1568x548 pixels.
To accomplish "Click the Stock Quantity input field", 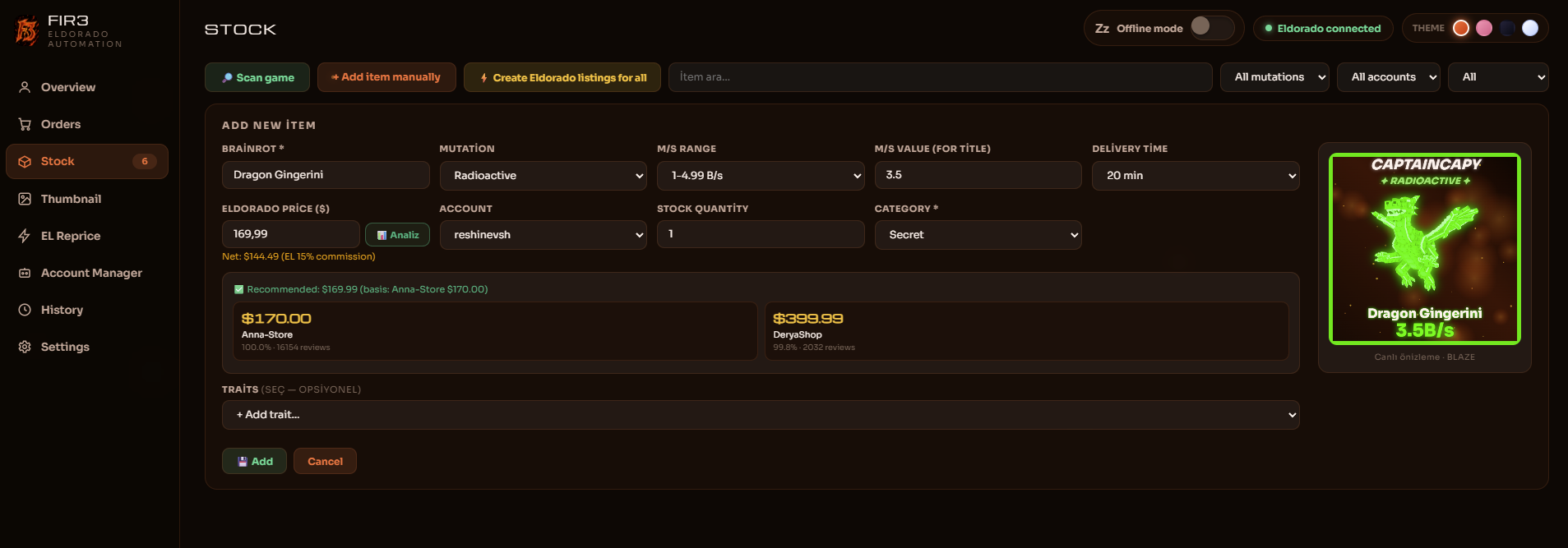I will [x=761, y=234].
